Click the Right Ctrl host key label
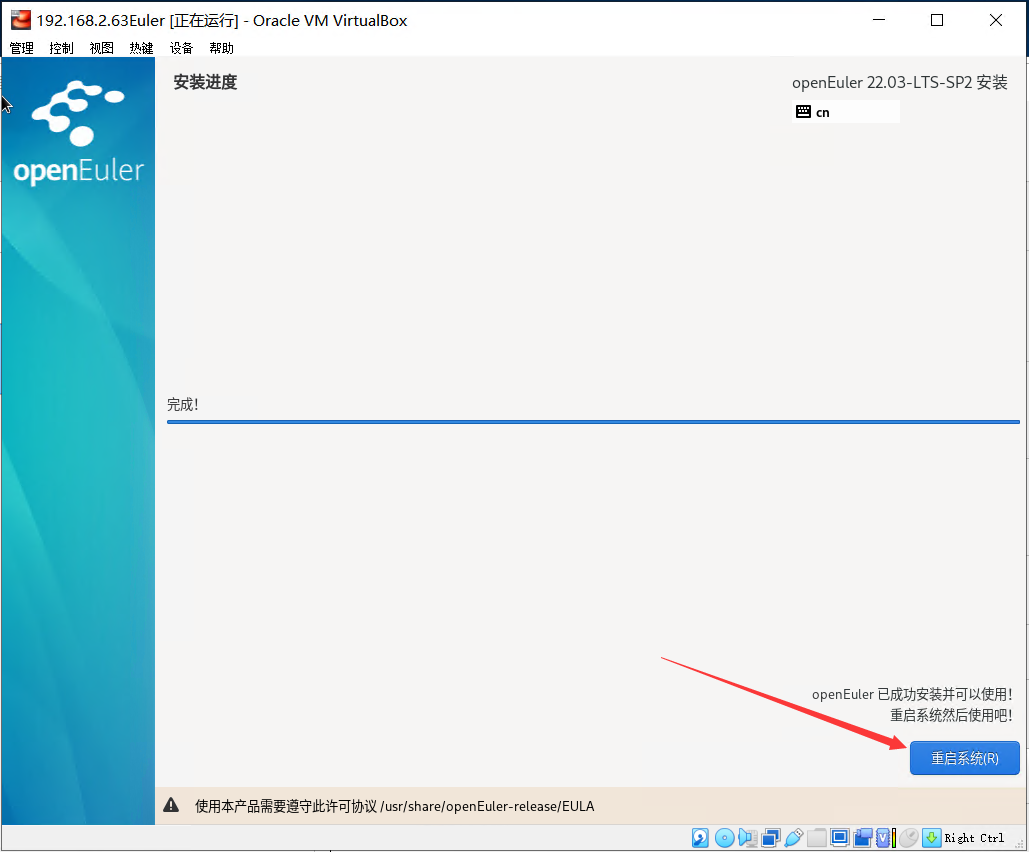 pos(974,838)
